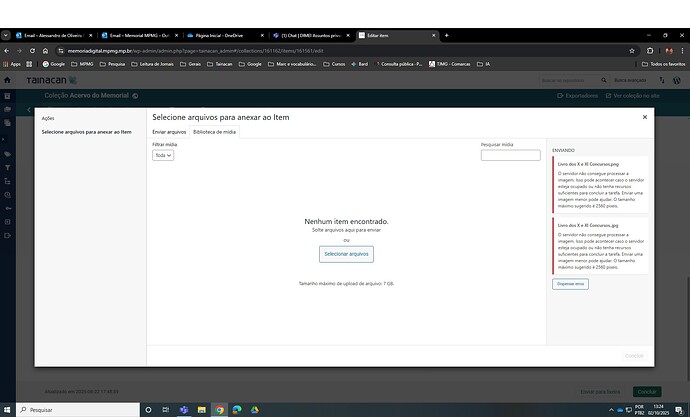Screen dimensions: 690x417
Task: Expand the collapsed sidebar arrow
Action: (3, 139)
